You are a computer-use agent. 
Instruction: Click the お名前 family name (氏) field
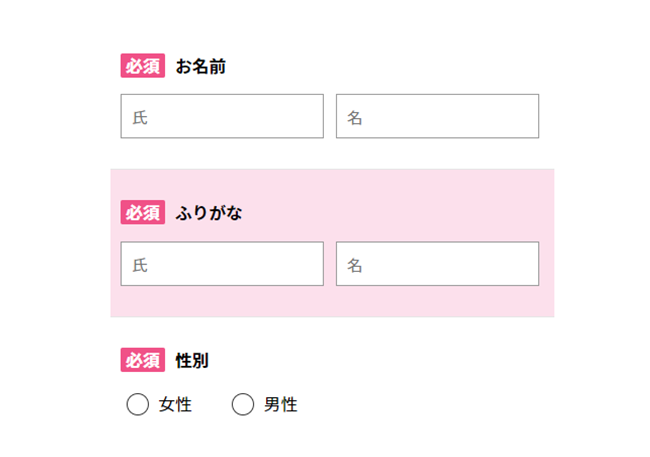pyautogui.click(x=222, y=116)
